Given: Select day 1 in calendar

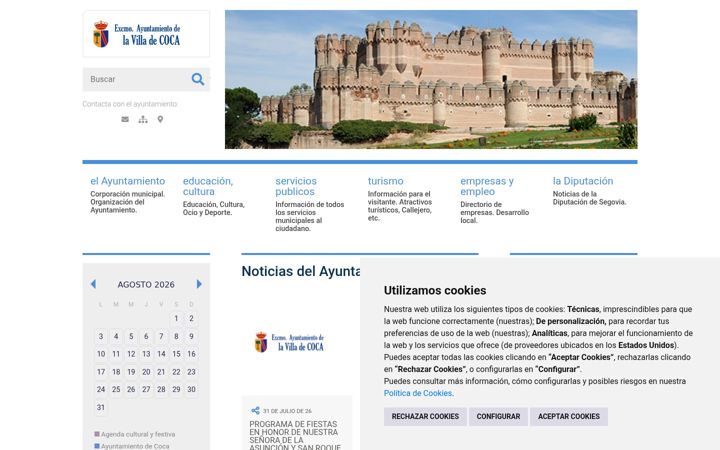Looking at the screenshot, I should coord(176,319).
